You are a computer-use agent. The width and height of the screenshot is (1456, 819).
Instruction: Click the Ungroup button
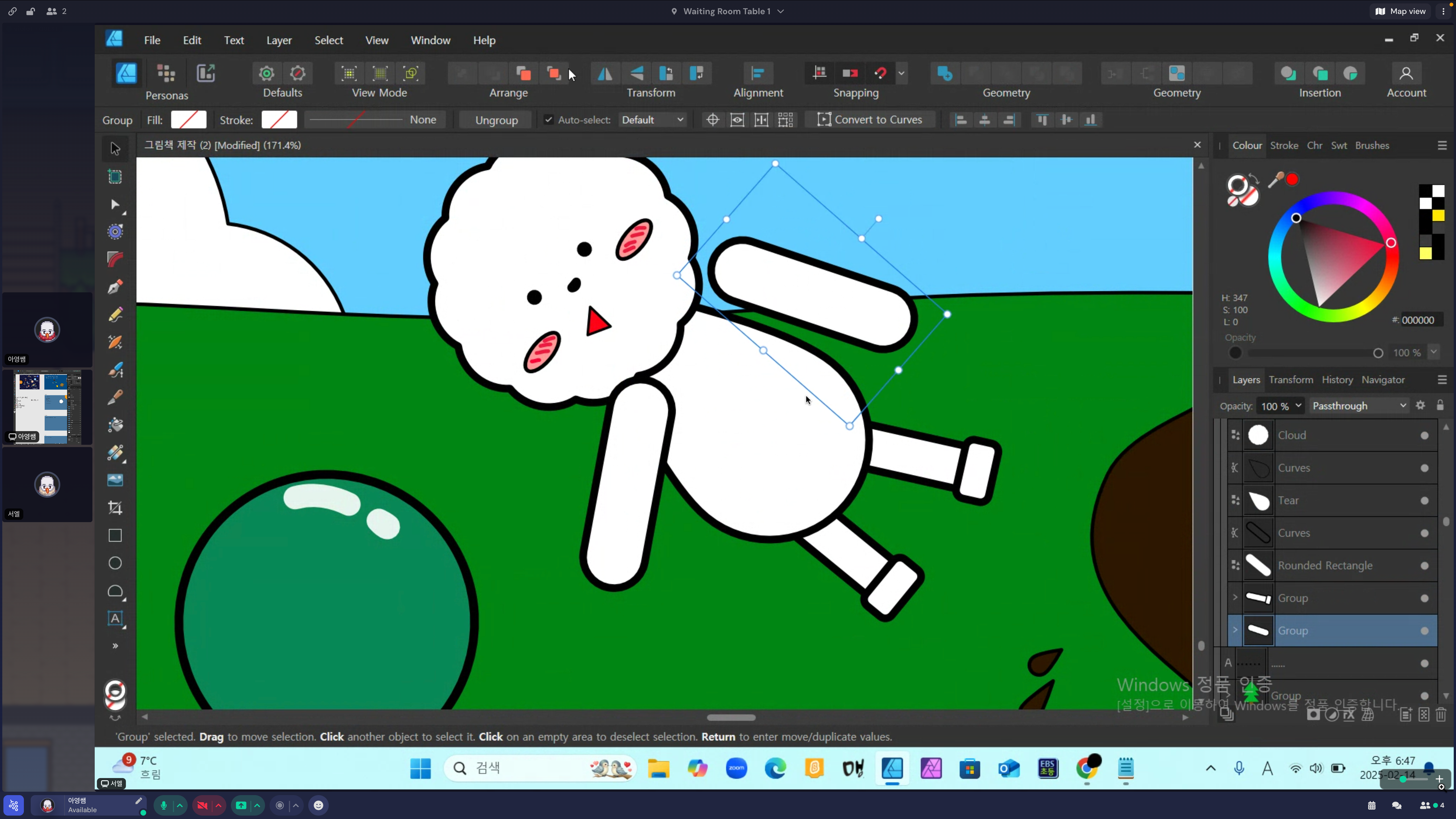(x=496, y=120)
